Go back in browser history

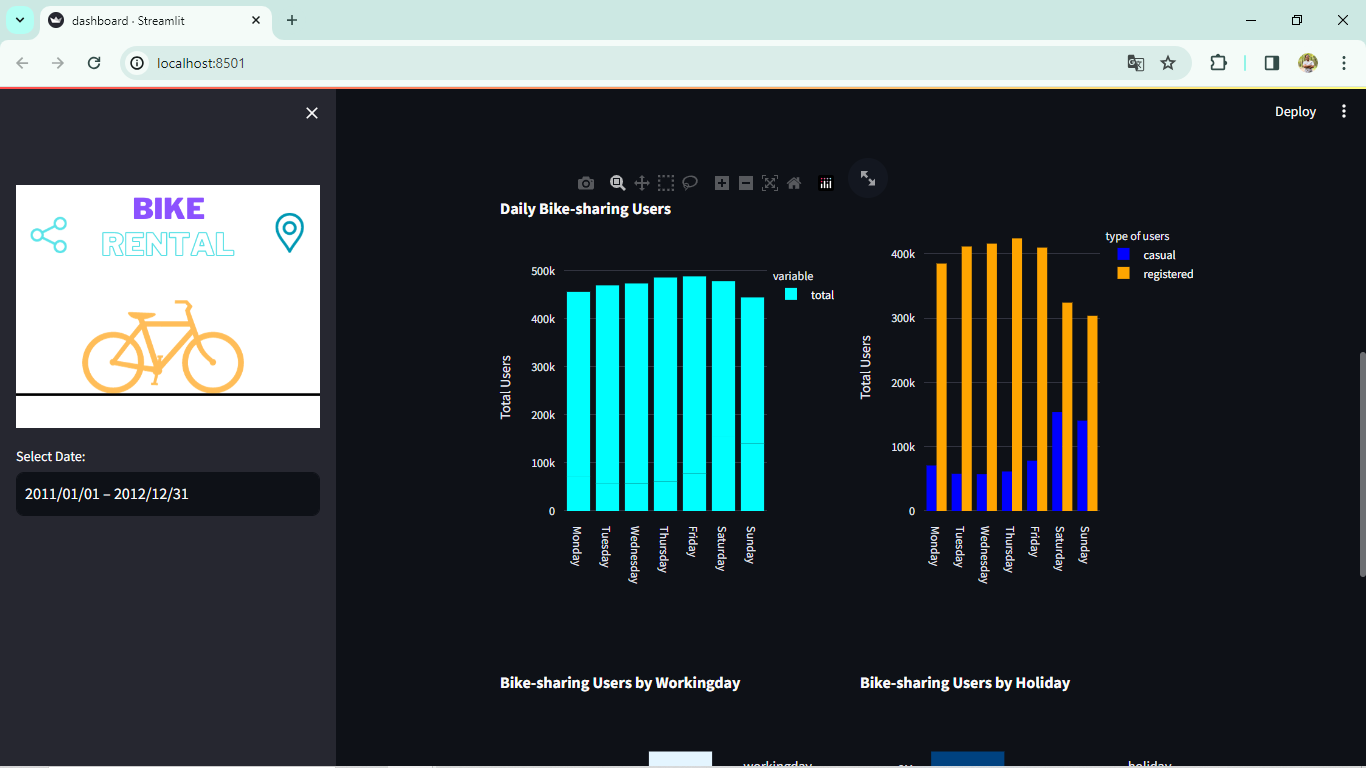(x=22, y=63)
